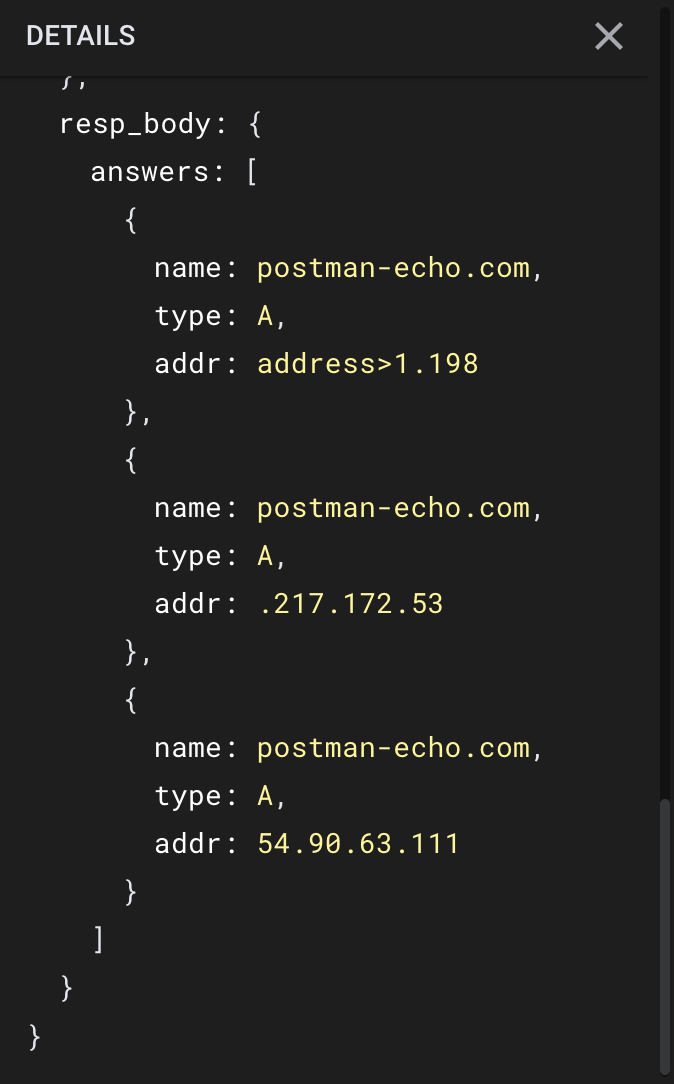Click the third addr key label
674x1084 pixels.
pos(190,843)
